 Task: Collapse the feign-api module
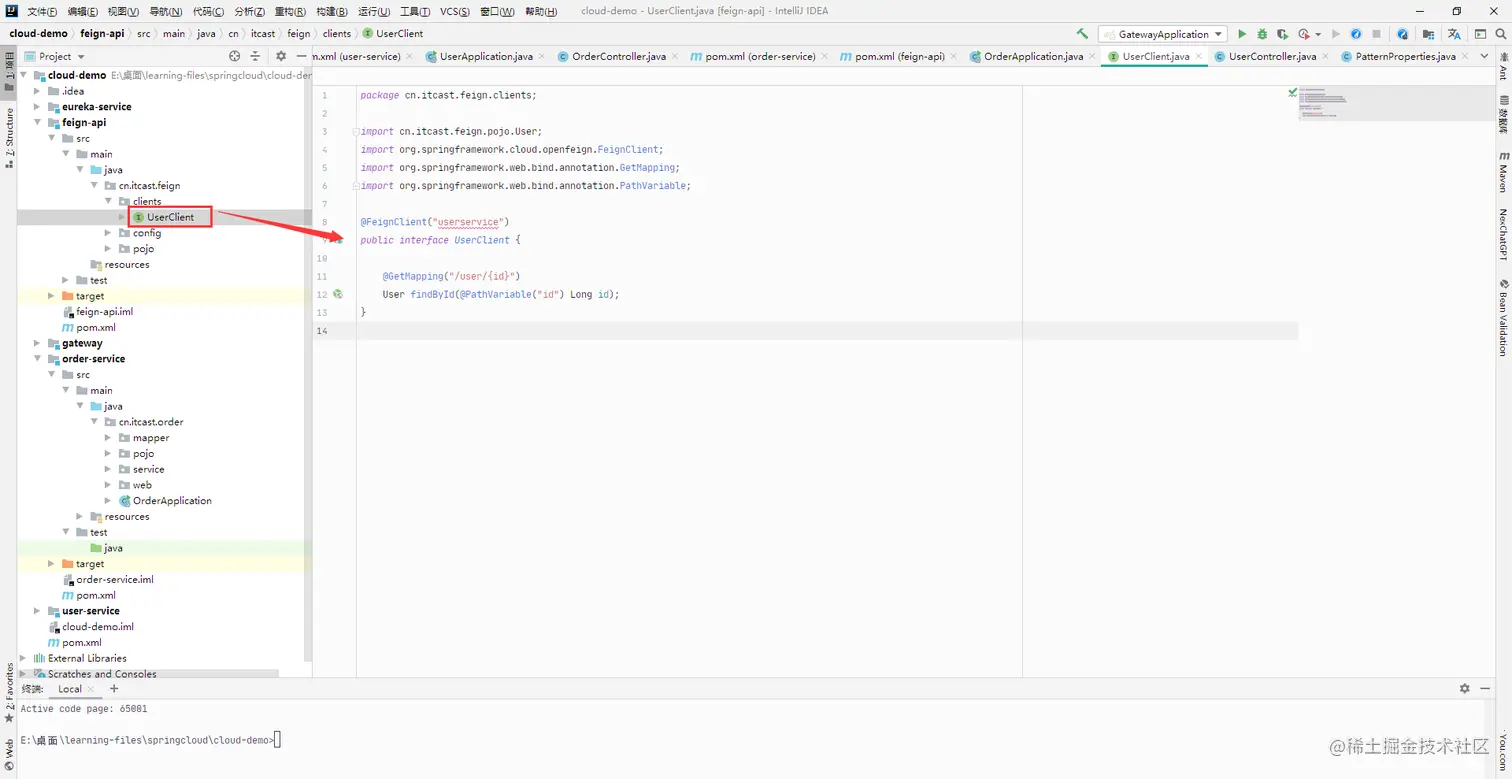click(38, 123)
